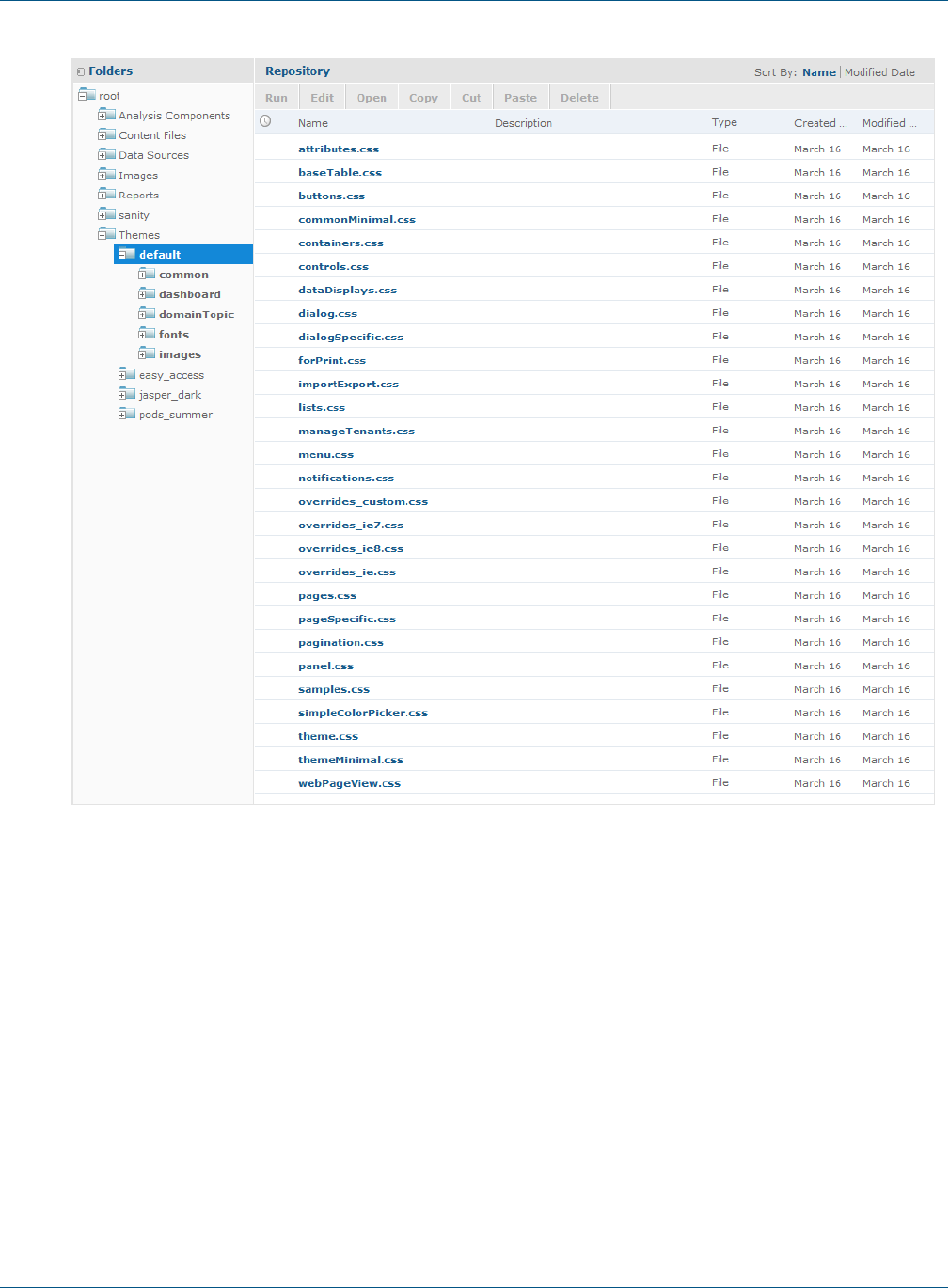This screenshot has height=1288, width=949.
Task: Click the Created column header
Action: pyautogui.click(x=820, y=123)
